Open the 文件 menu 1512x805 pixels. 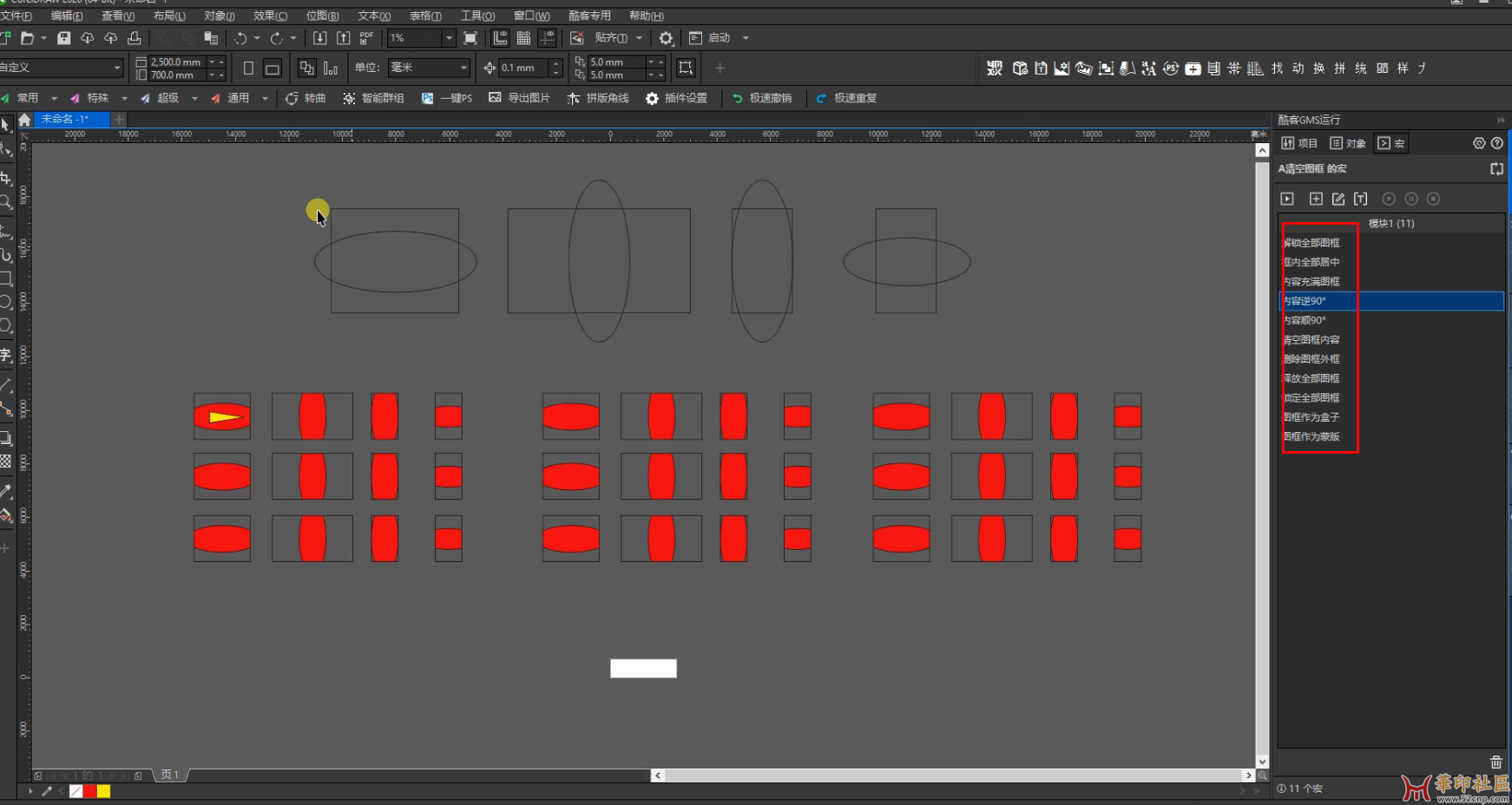point(16,16)
